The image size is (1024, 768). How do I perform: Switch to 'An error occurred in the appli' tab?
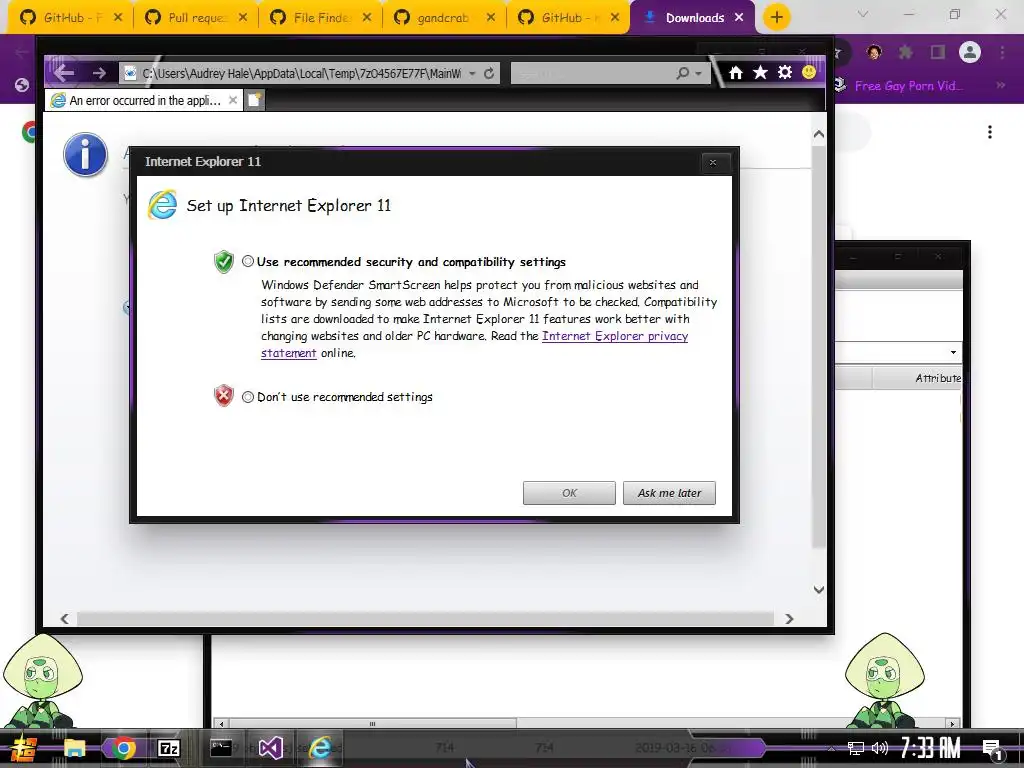(144, 100)
